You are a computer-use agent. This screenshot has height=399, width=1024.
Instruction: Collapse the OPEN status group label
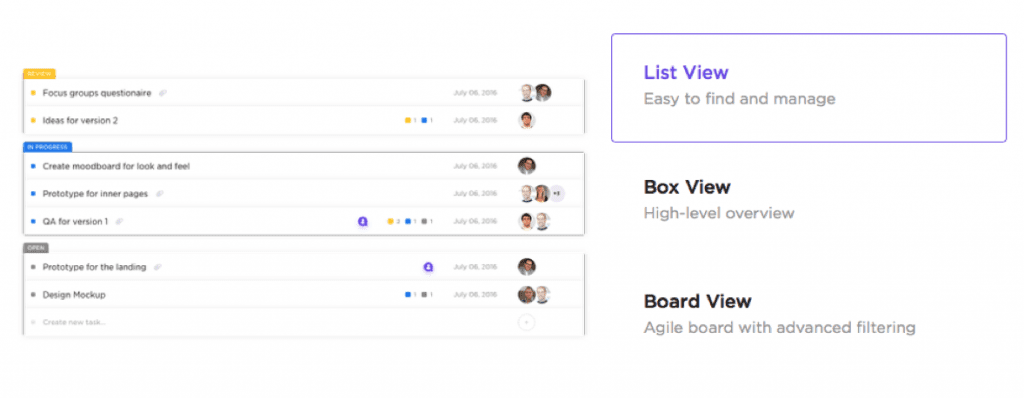[36, 248]
